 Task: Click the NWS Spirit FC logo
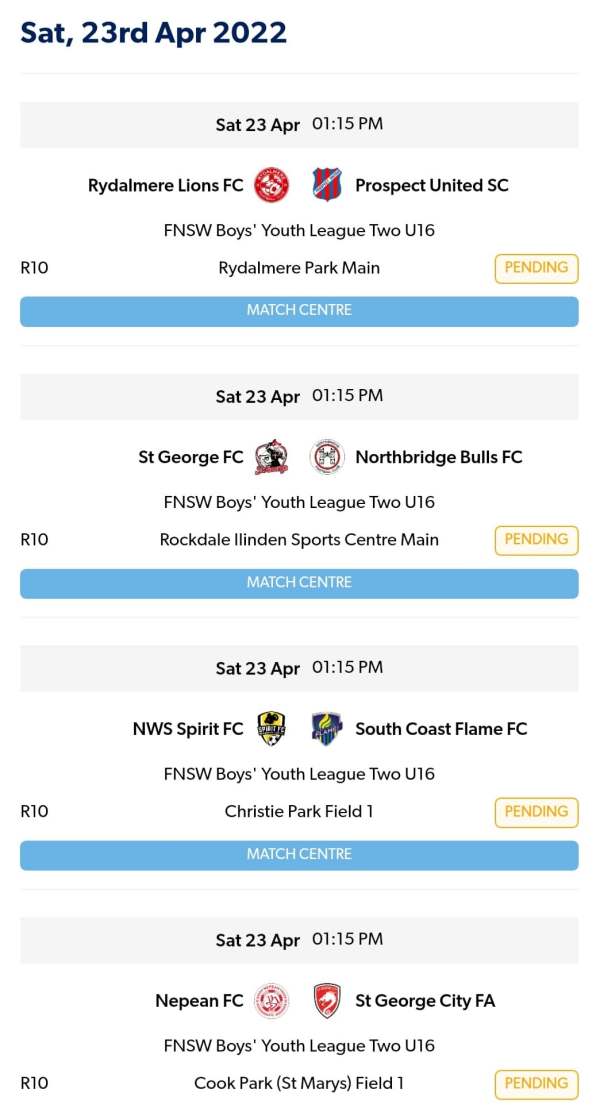coord(271,729)
